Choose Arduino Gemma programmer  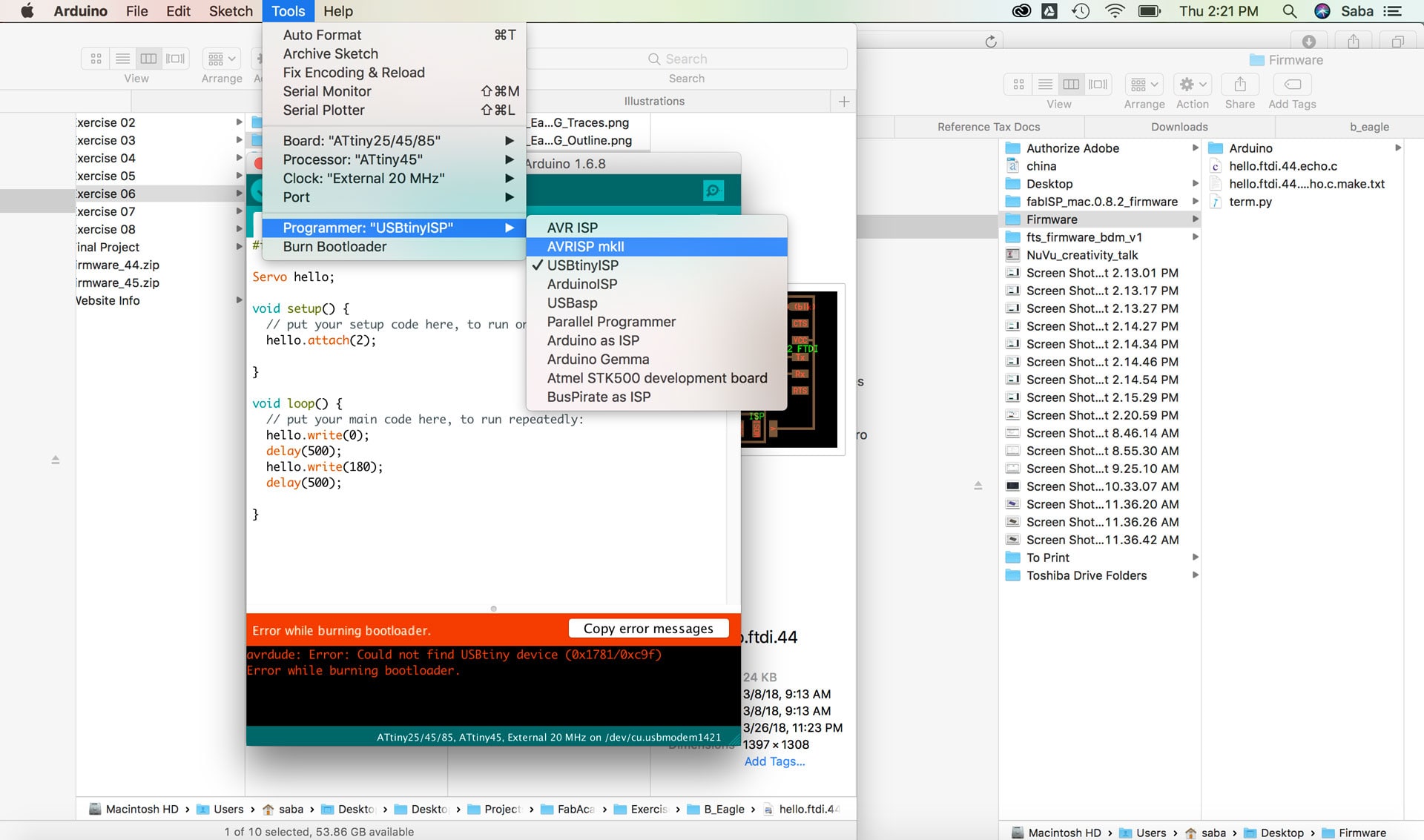pyautogui.click(x=656, y=360)
